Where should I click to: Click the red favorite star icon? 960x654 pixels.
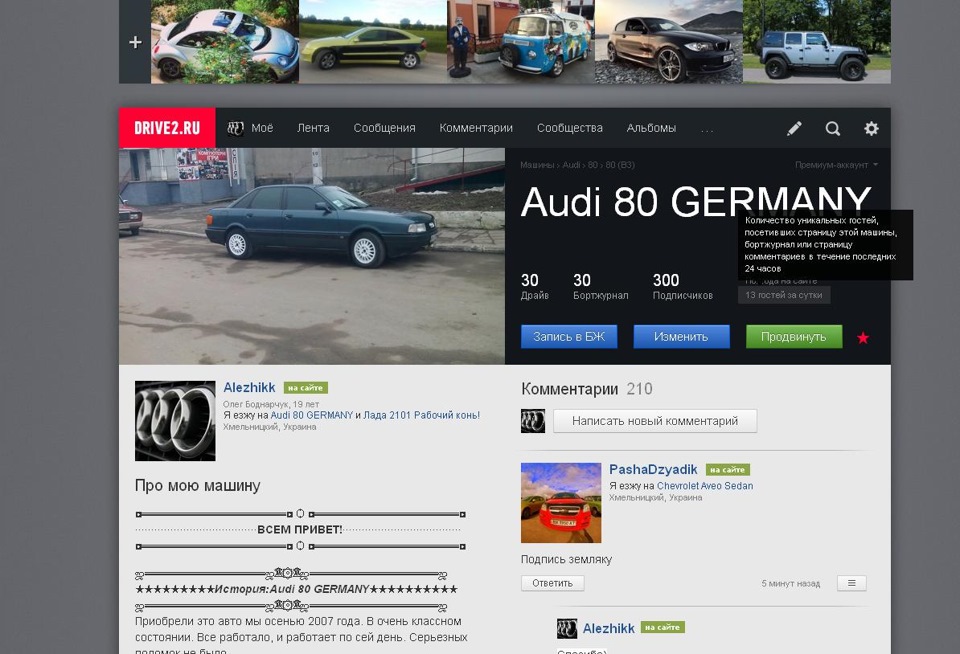coord(863,337)
